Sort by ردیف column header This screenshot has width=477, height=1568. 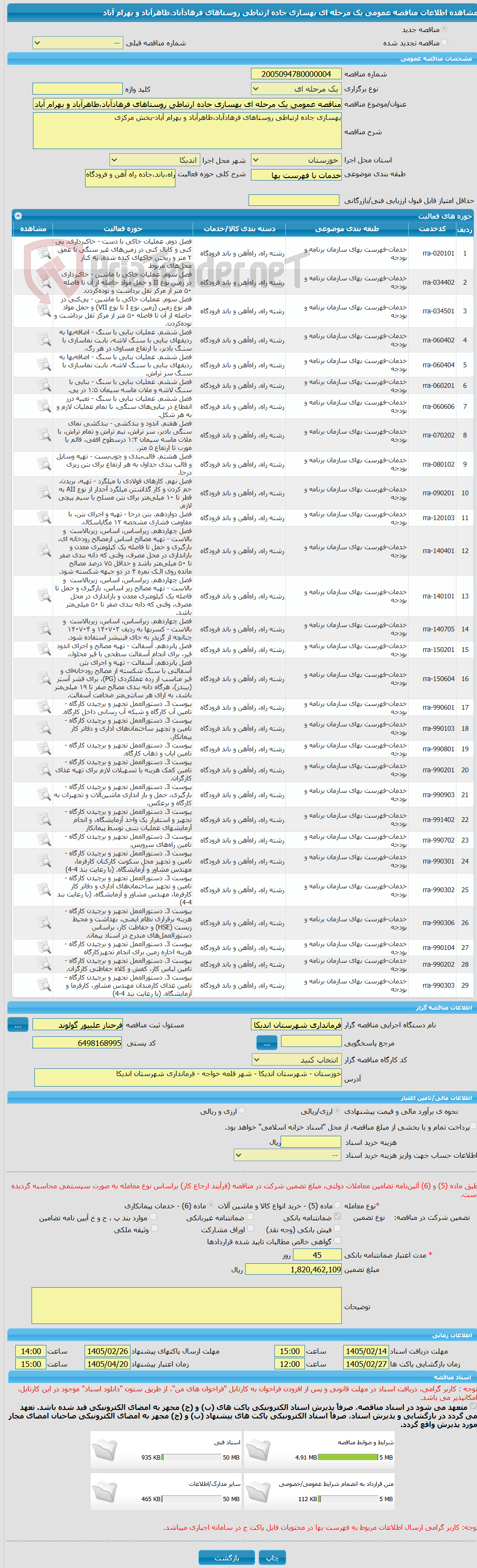pos(465,229)
